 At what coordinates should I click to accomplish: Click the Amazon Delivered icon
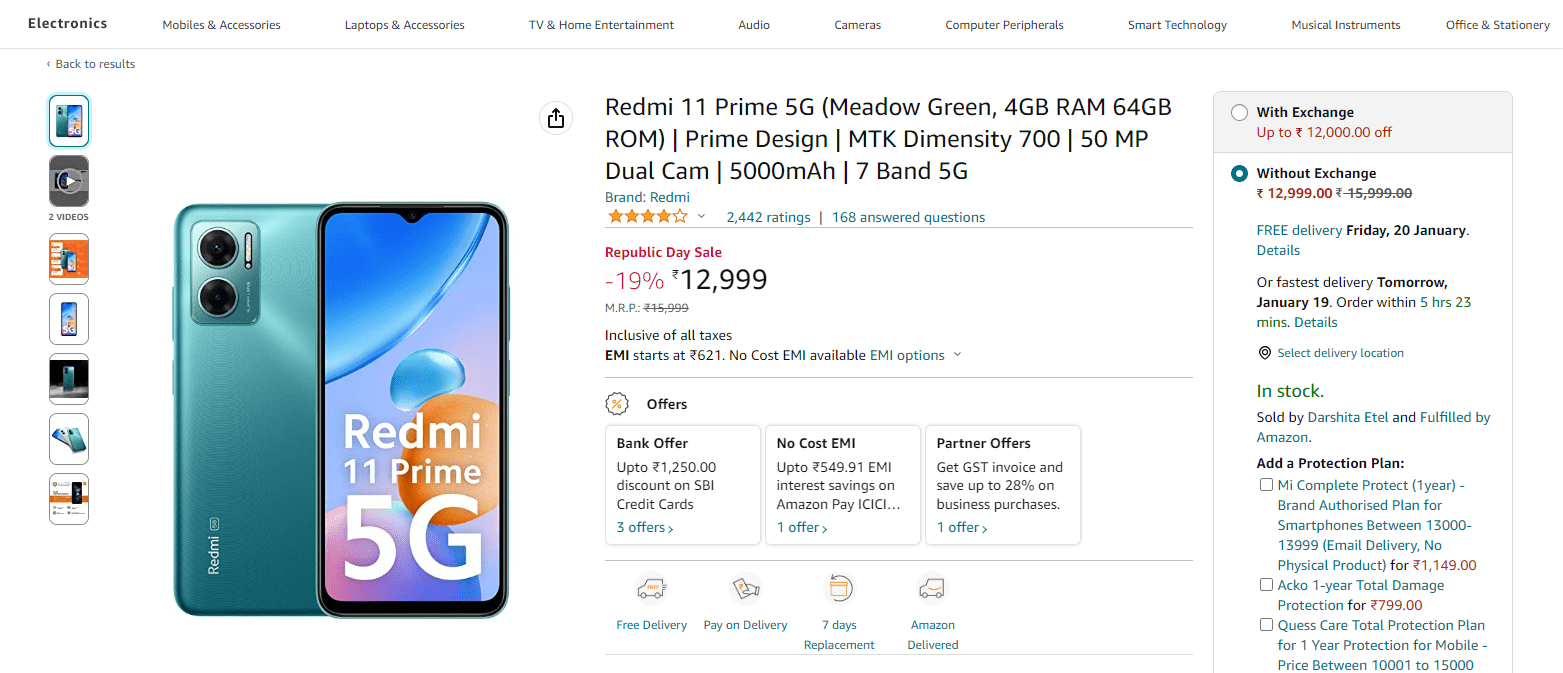[932, 588]
